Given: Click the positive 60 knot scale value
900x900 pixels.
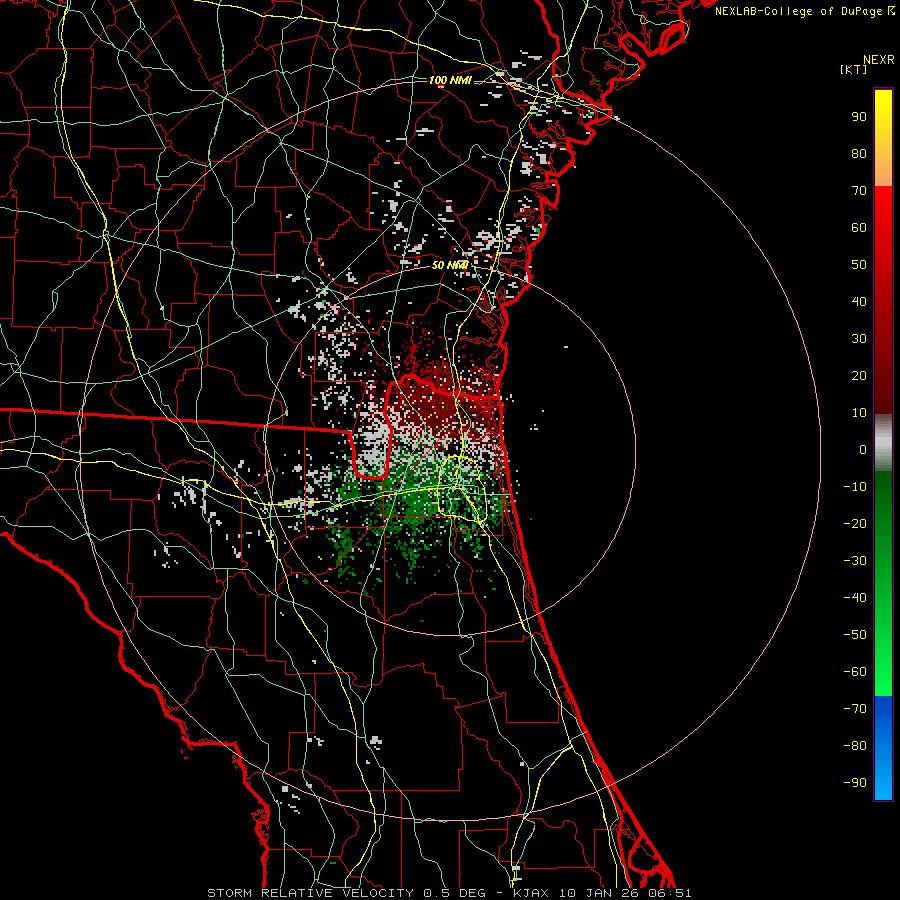Looking at the screenshot, I should (859, 228).
